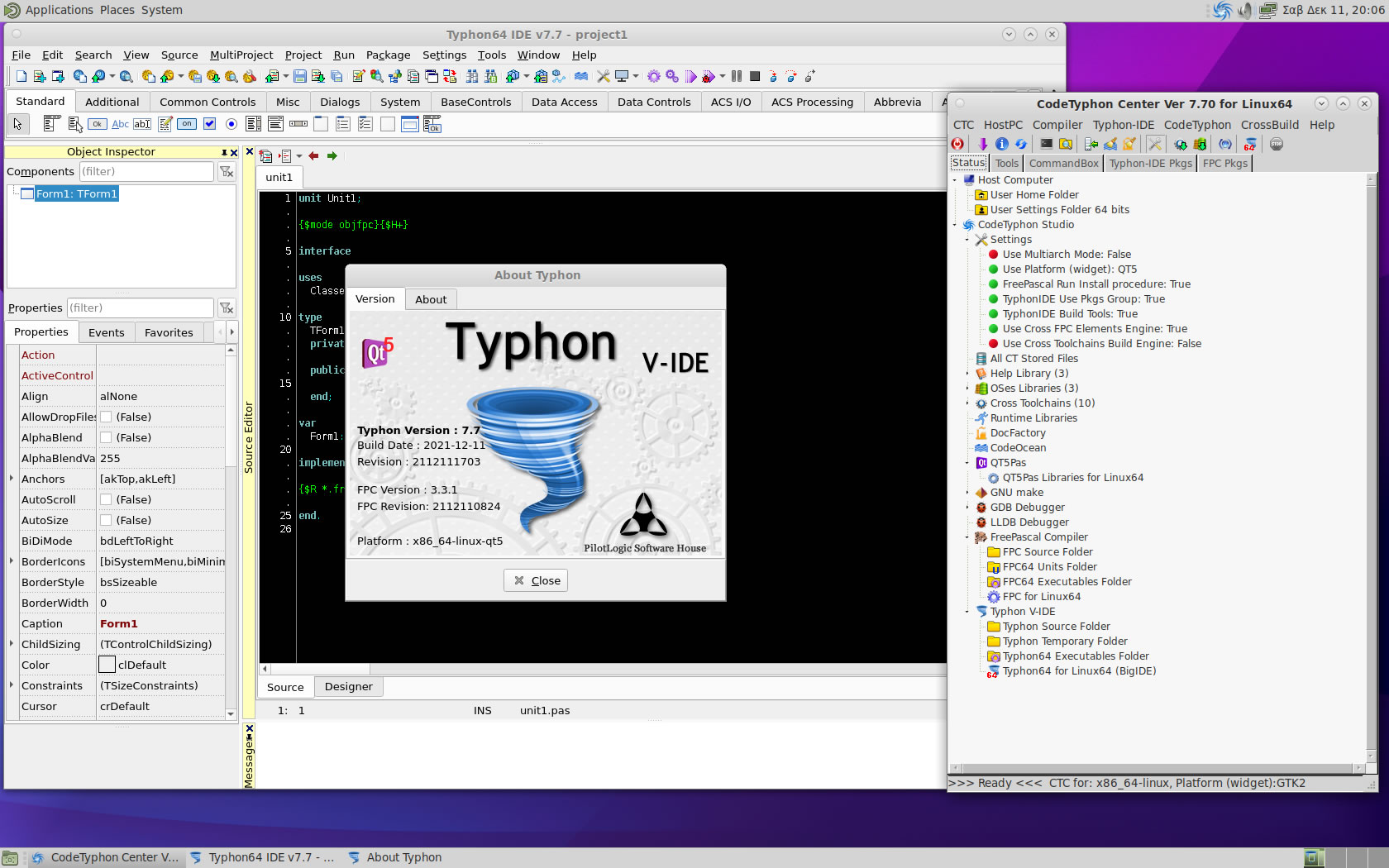Switch to the About tab in About Typhon
1389x868 pixels.
click(431, 299)
